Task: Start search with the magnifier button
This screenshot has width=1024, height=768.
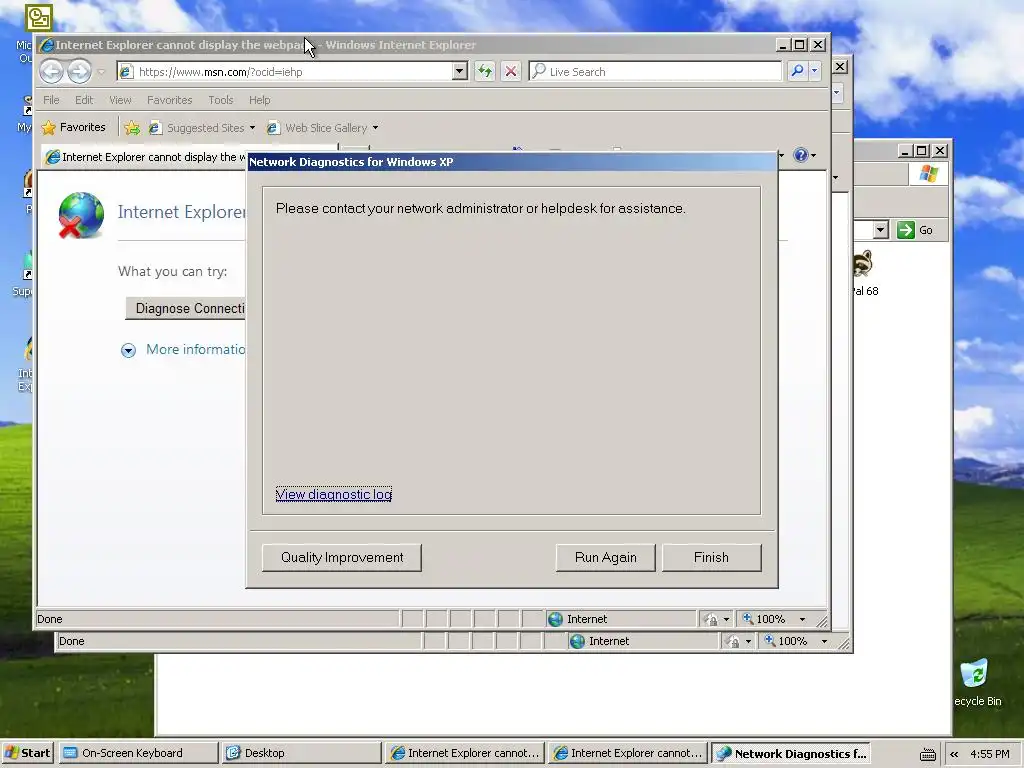Action: point(797,71)
